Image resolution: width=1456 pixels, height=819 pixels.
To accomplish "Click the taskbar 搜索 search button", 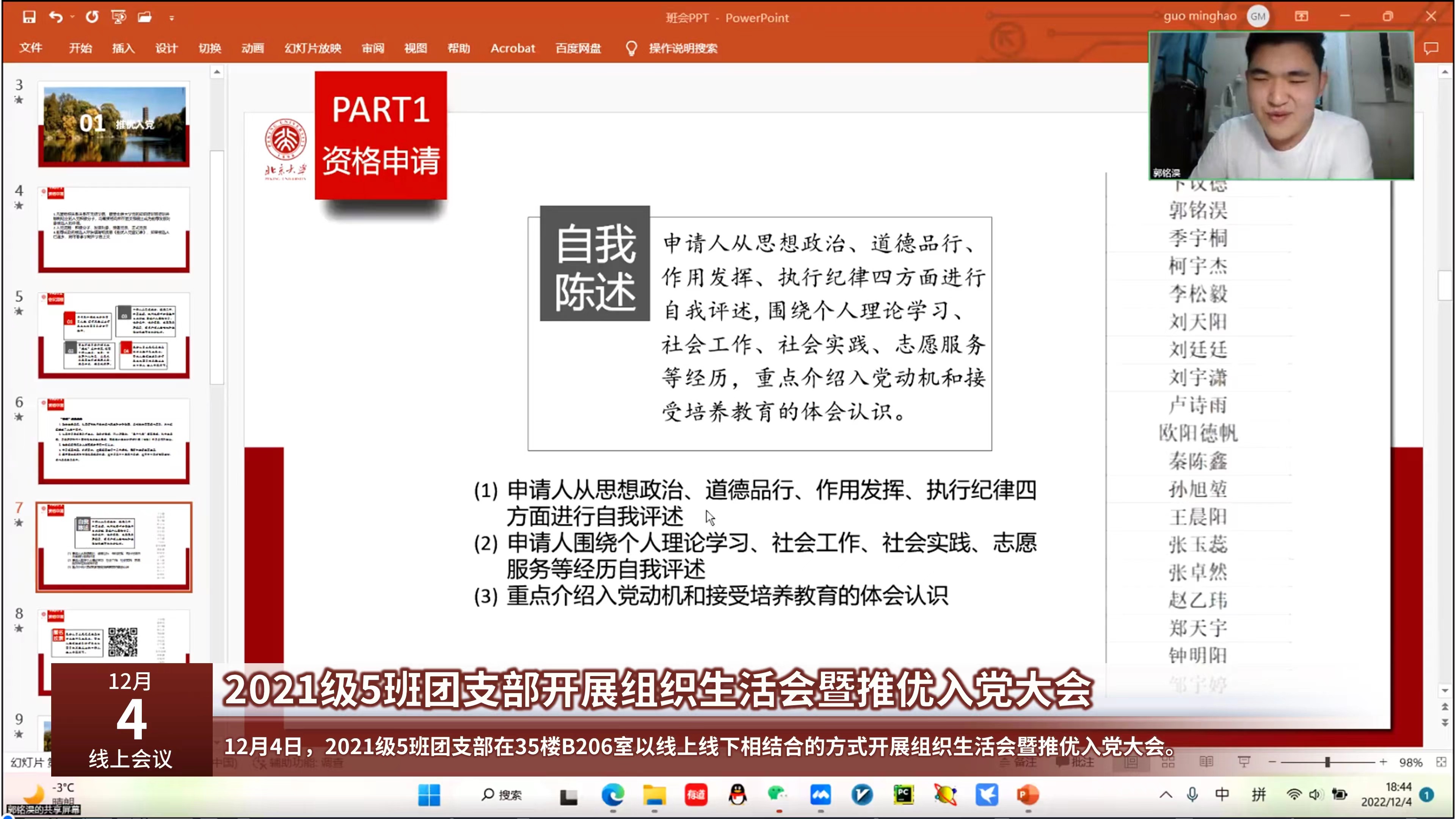I will click(502, 795).
